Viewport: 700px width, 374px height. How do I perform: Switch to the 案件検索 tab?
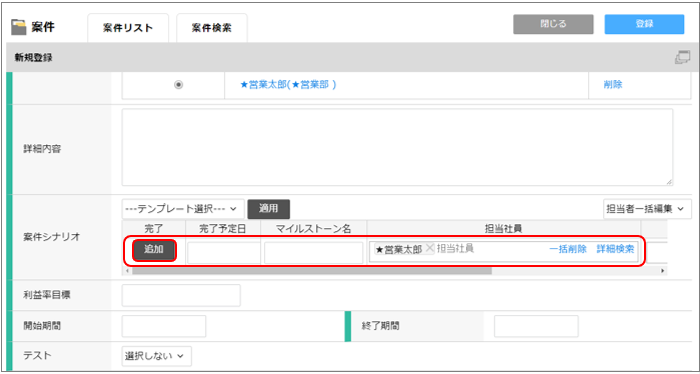pyautogui.click(x=212, y=28)
